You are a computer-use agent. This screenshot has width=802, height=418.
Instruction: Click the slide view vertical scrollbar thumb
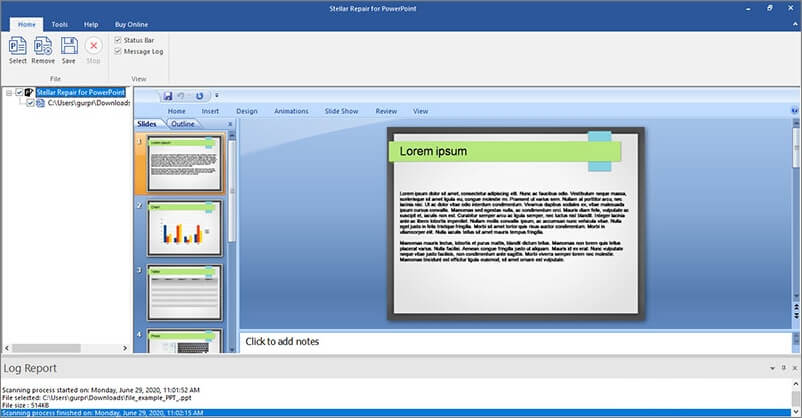click(796, 148)
